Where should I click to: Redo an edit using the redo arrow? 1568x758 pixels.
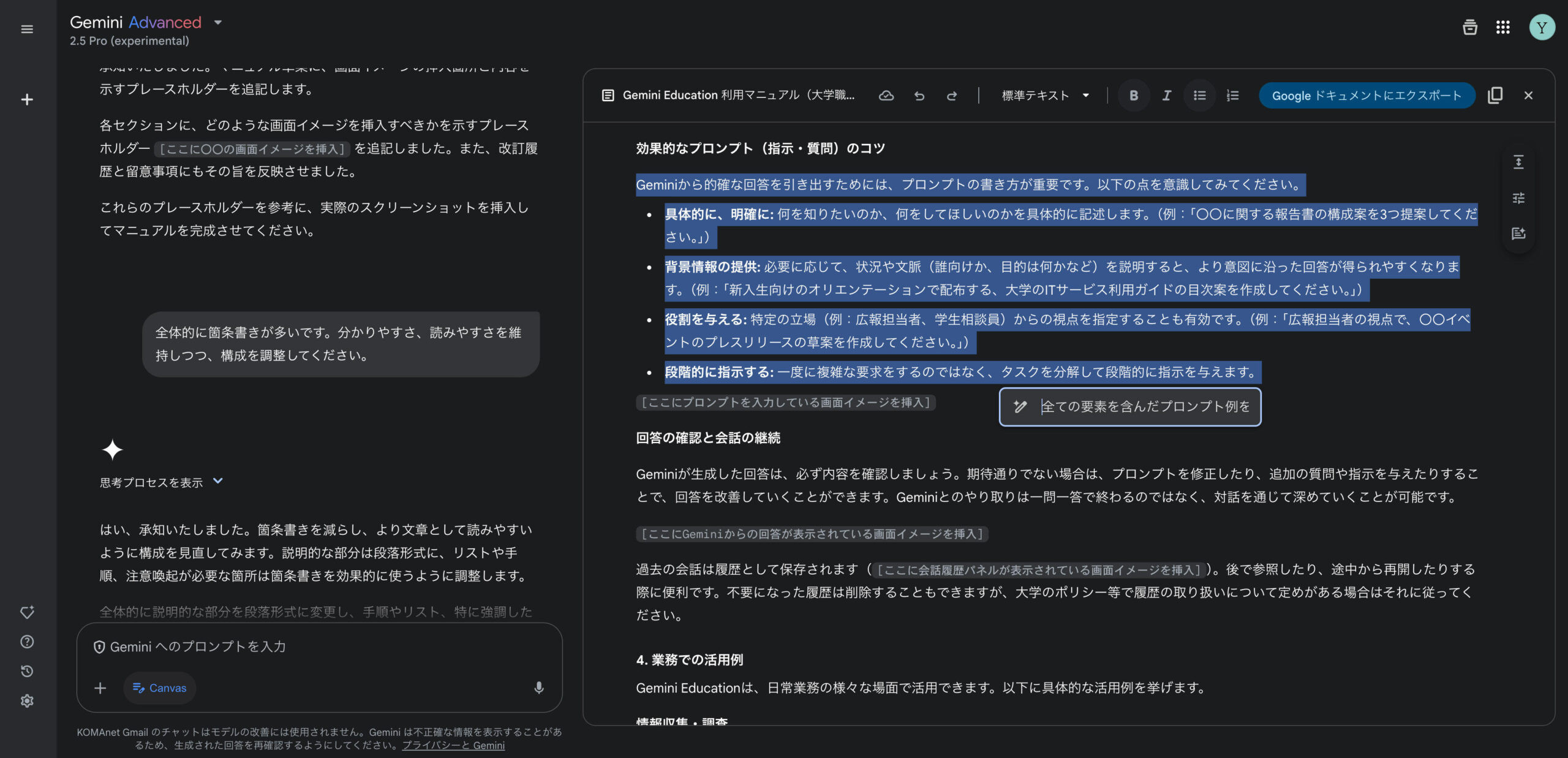[x=953, y=96]
